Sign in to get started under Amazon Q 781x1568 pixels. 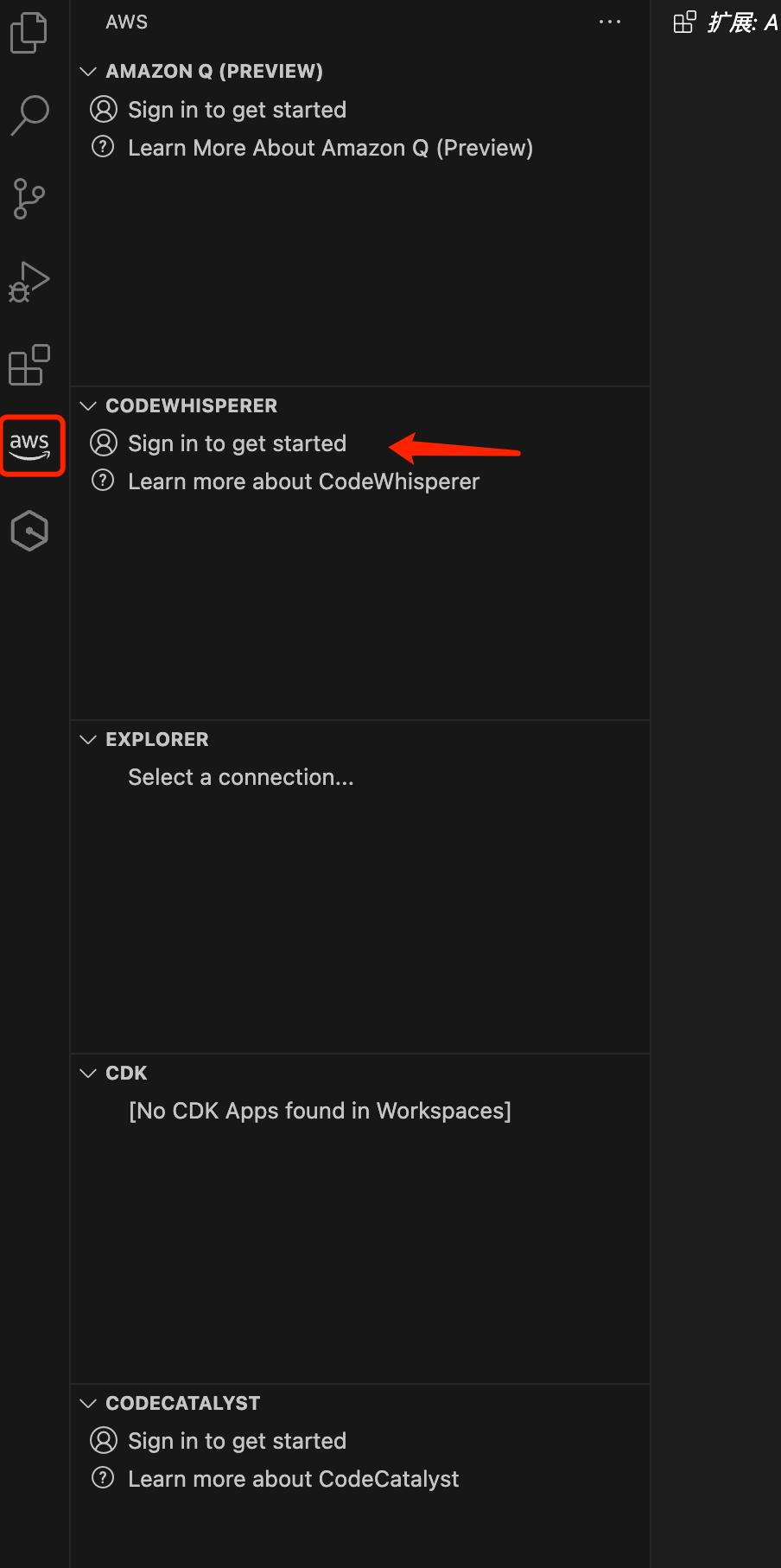(x=237, y=110)
